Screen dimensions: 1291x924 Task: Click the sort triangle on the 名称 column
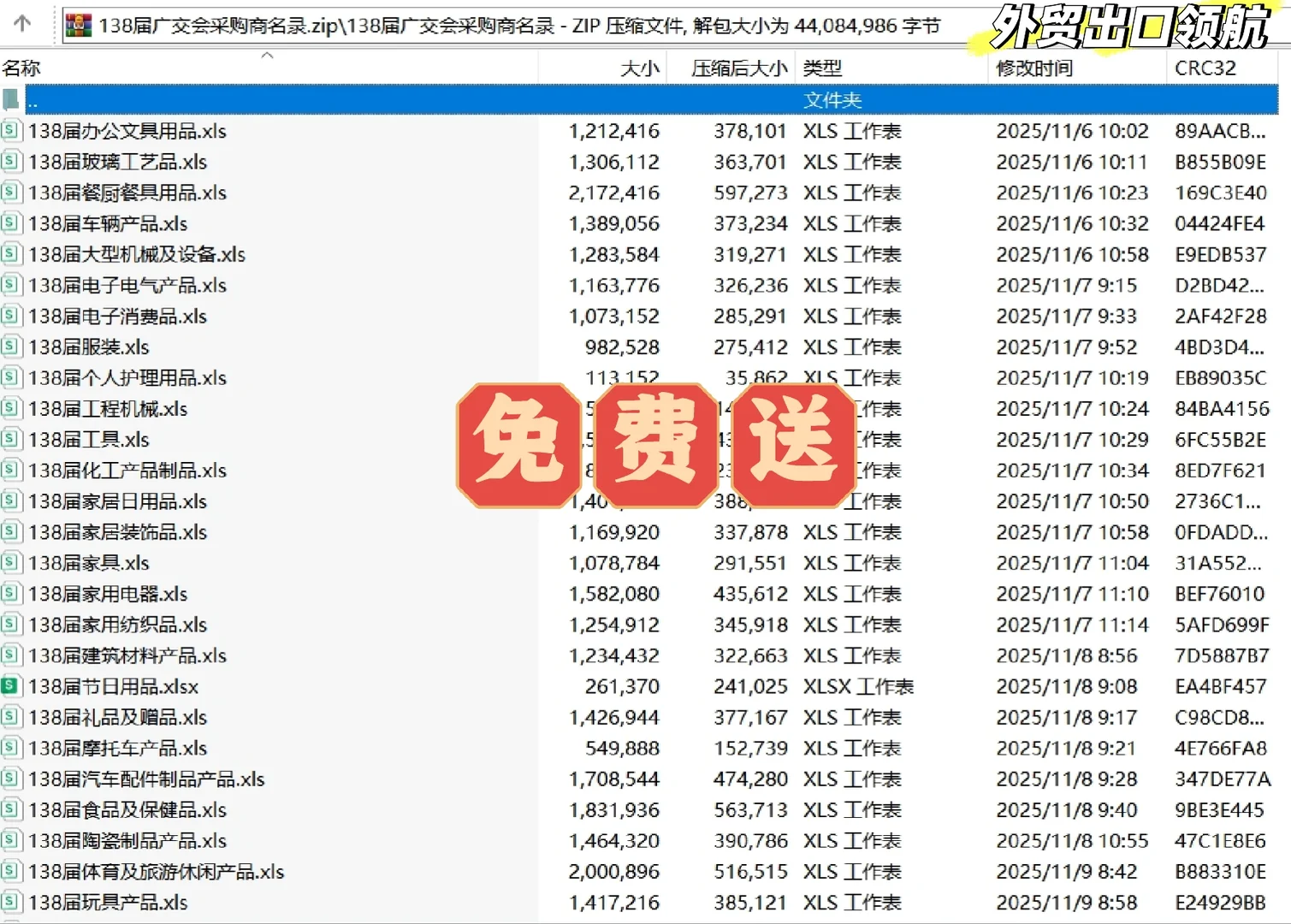coord(268,55)
